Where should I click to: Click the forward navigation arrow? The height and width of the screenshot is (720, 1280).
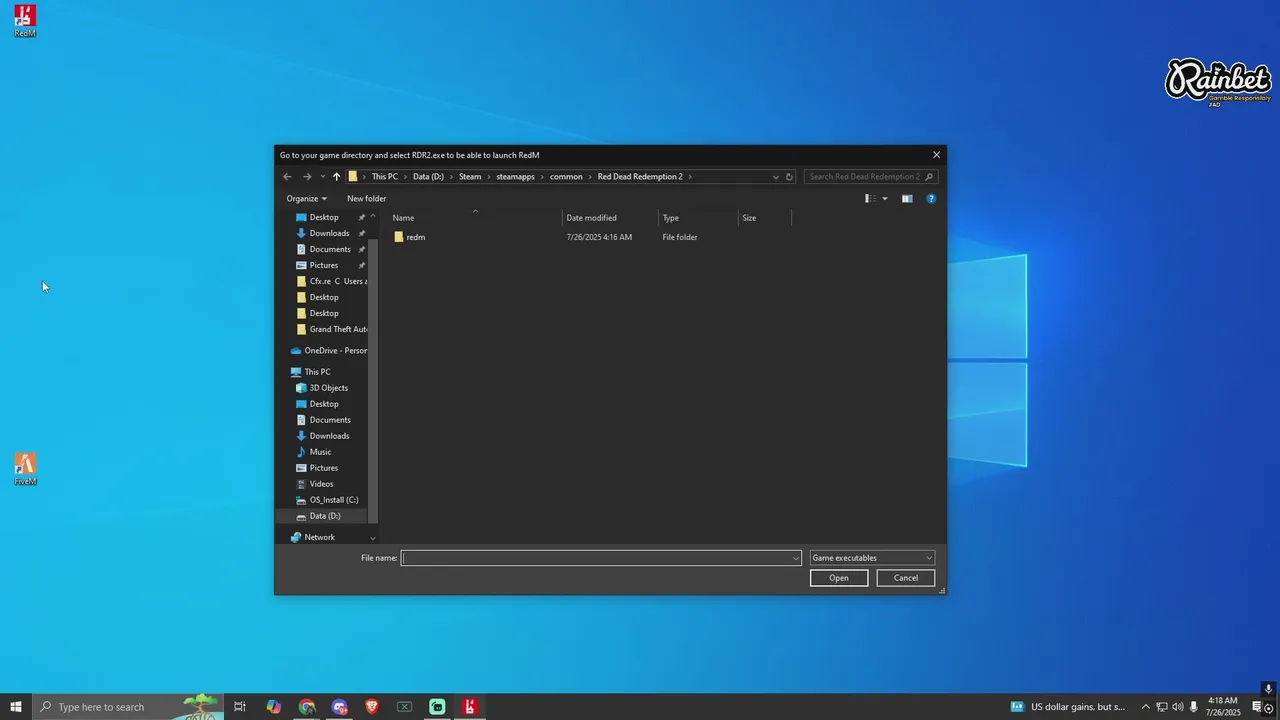click(307, 177)
